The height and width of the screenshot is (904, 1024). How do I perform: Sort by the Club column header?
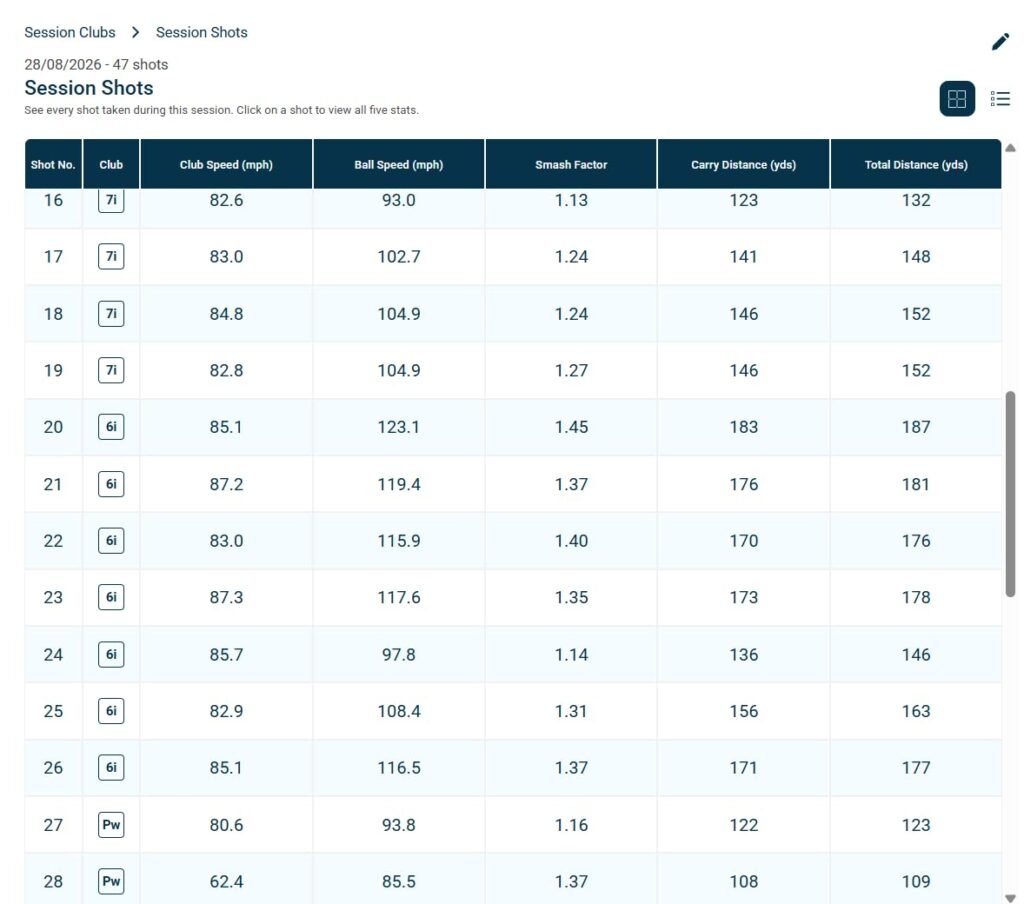(111, 165)
